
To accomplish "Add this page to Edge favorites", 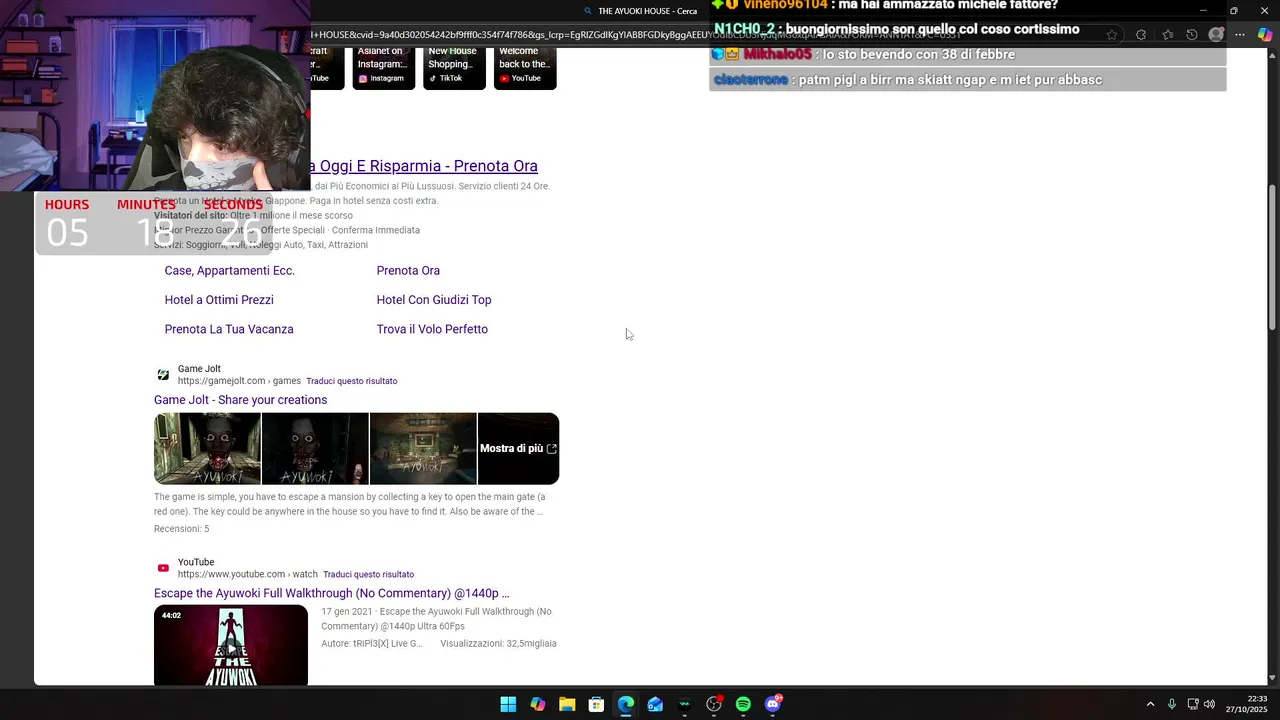I will [x=1112, y=35].
